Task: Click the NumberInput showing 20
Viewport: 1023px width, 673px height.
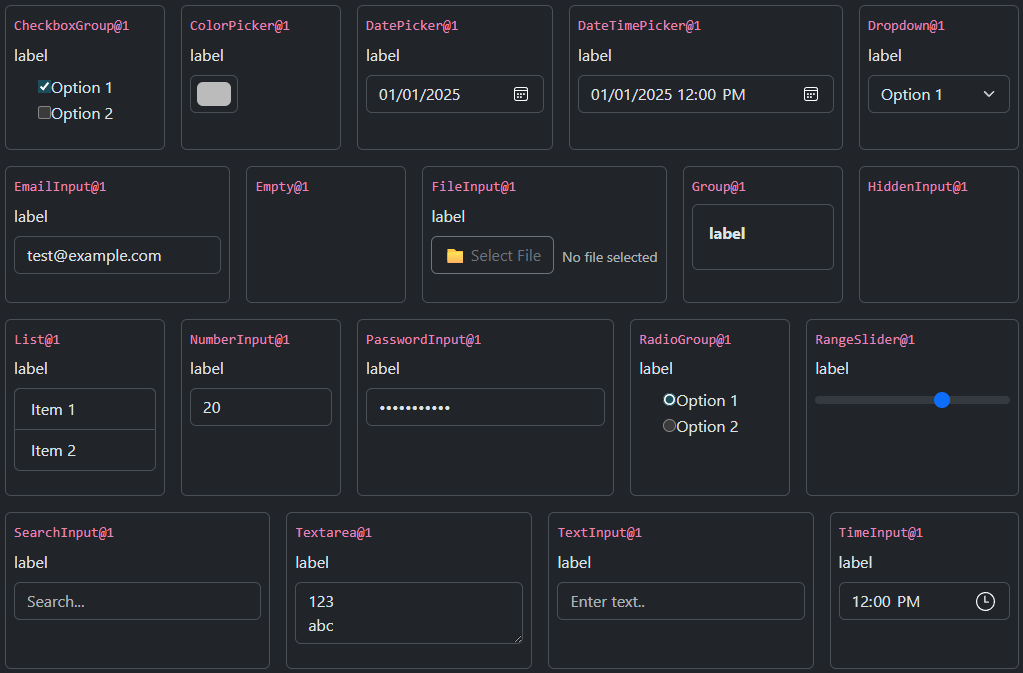Action: 260,407
